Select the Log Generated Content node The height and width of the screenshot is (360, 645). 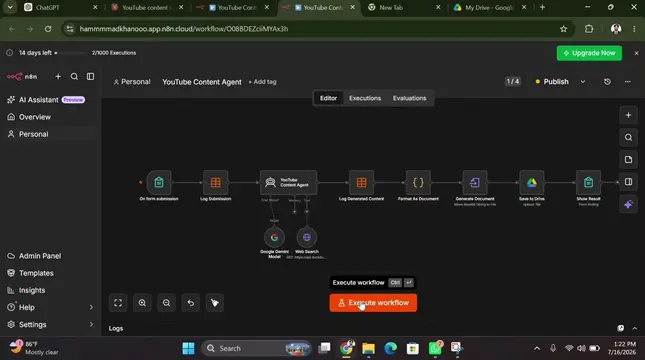(x=361, y=182)
